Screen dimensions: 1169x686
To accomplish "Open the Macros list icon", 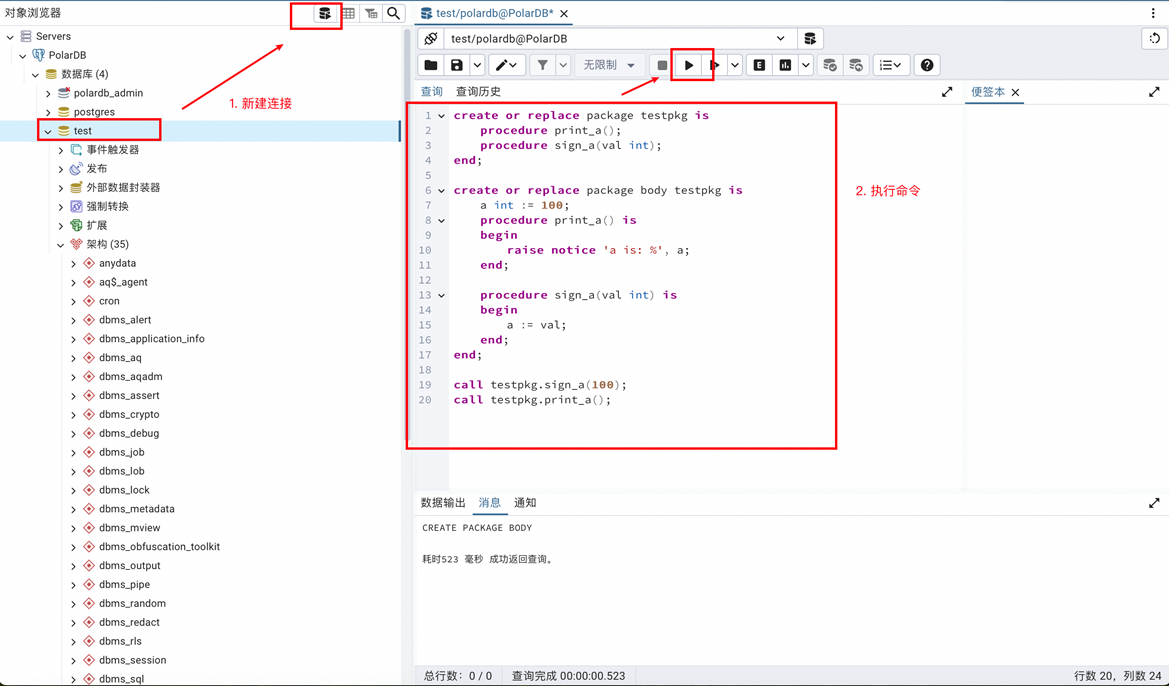I will coord(890,65).
